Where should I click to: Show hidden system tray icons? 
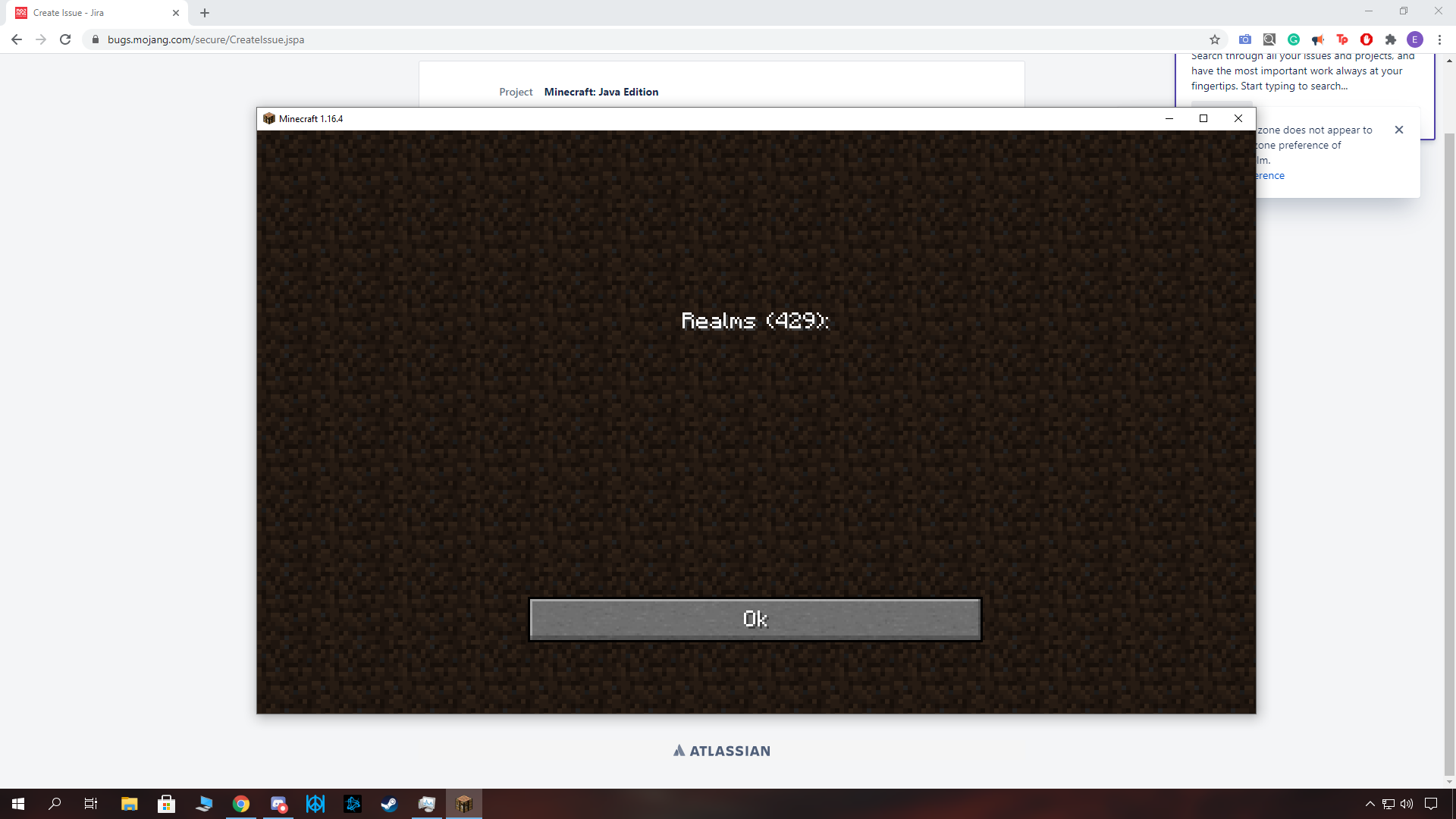pos(1370,804)
